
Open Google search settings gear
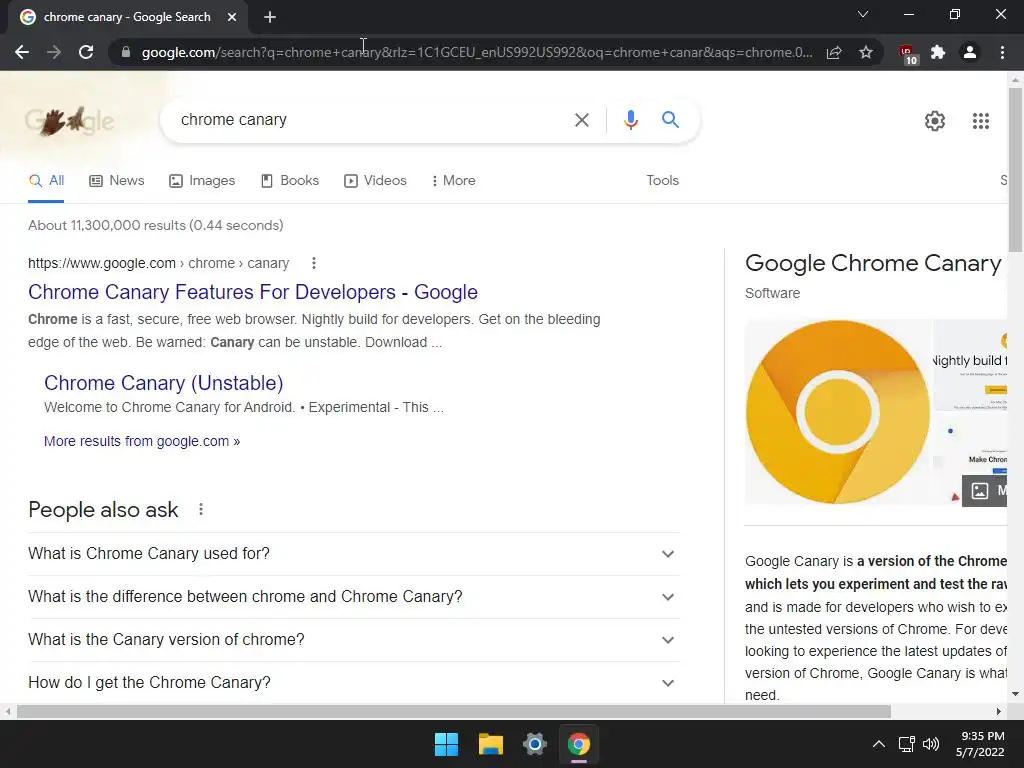[x=935, y=121]
